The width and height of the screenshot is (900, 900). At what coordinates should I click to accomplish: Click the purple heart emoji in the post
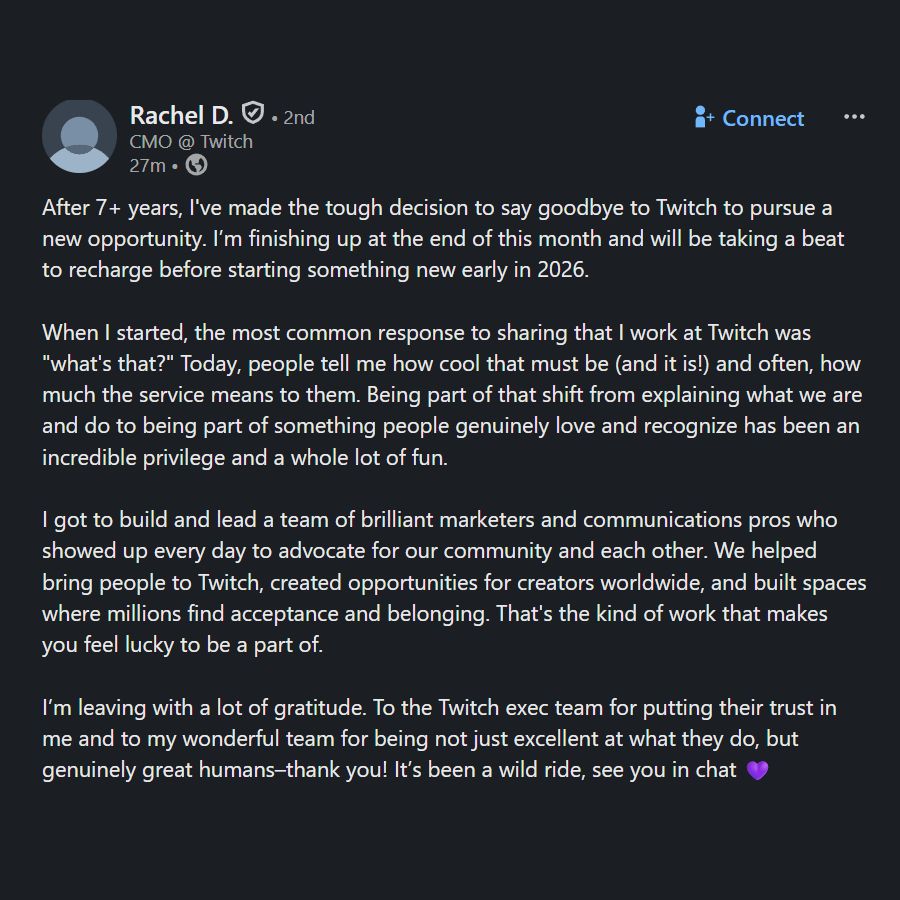coord(757,771)
